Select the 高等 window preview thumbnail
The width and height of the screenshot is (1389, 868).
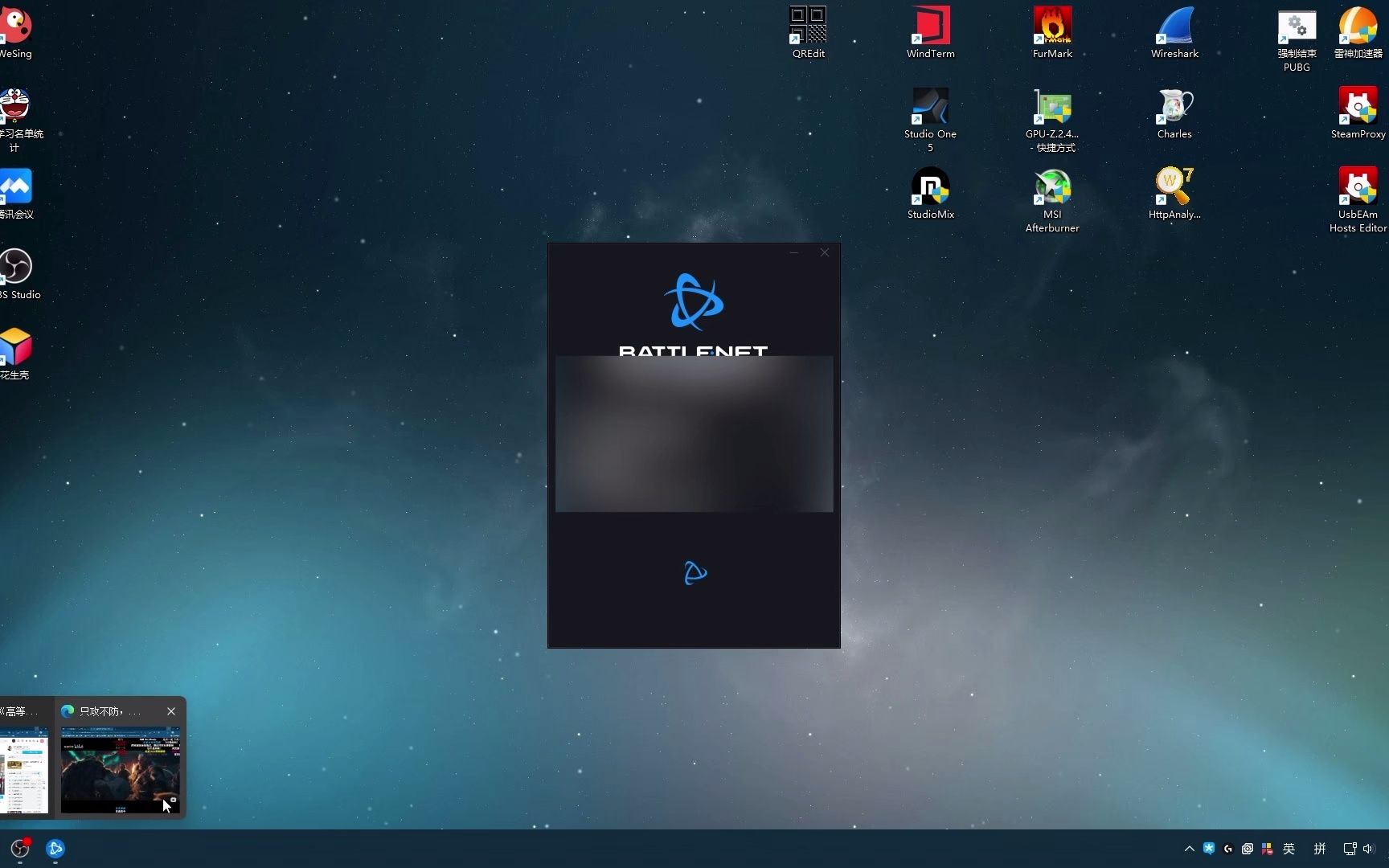click(x=24, y=771)
